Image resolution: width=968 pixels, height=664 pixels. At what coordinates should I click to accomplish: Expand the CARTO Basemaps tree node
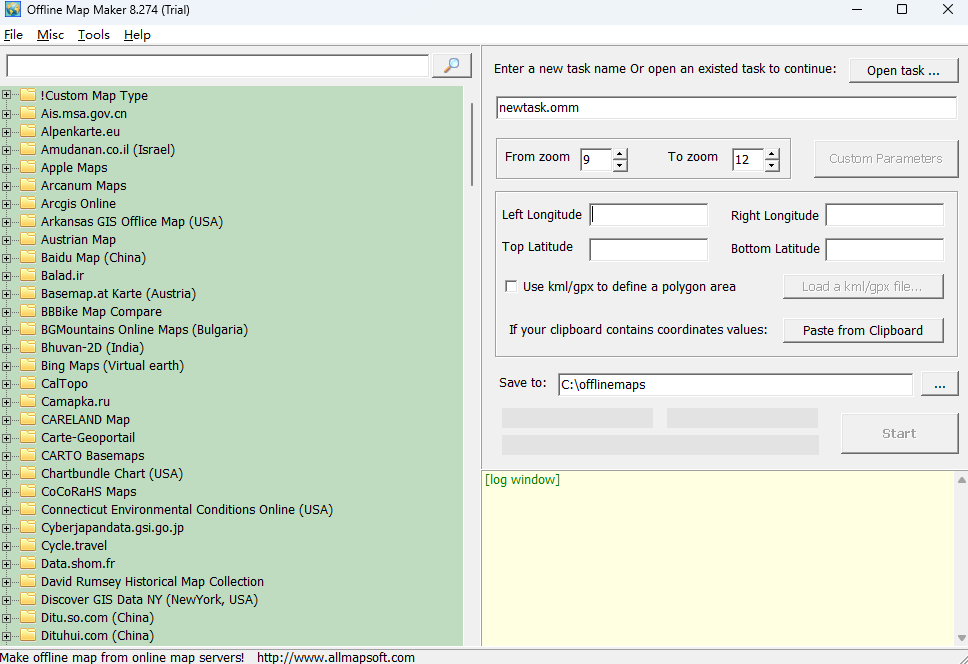(7, 456)
